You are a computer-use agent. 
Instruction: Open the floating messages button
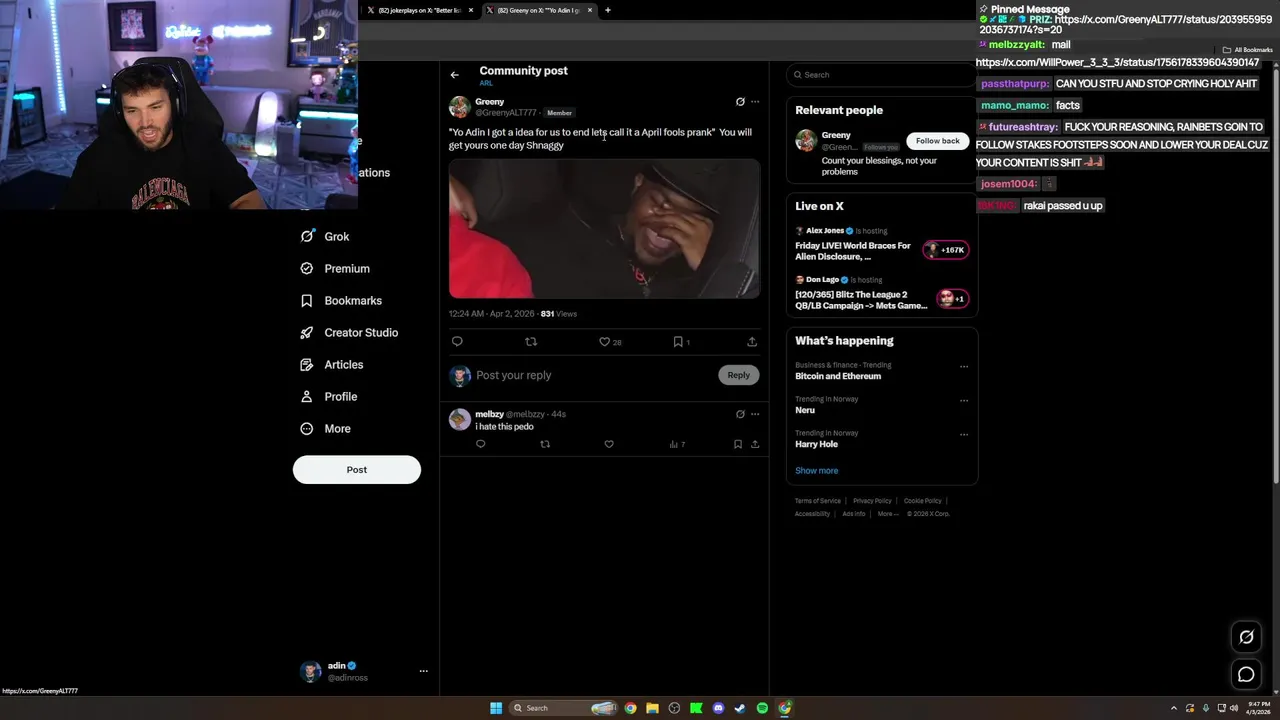click(1246, 675)
